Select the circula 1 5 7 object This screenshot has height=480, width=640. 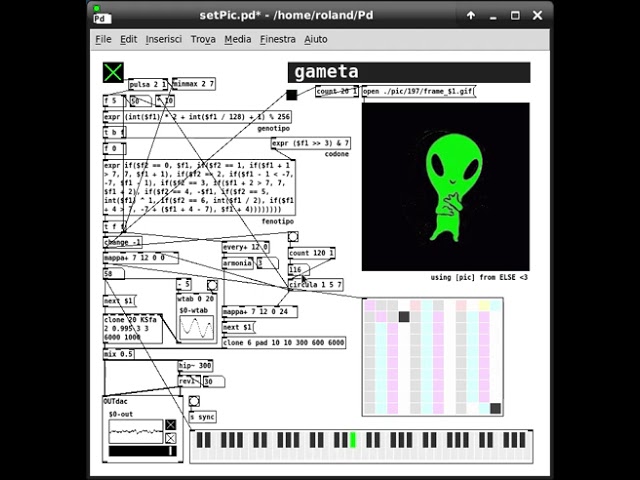[316, 284]
